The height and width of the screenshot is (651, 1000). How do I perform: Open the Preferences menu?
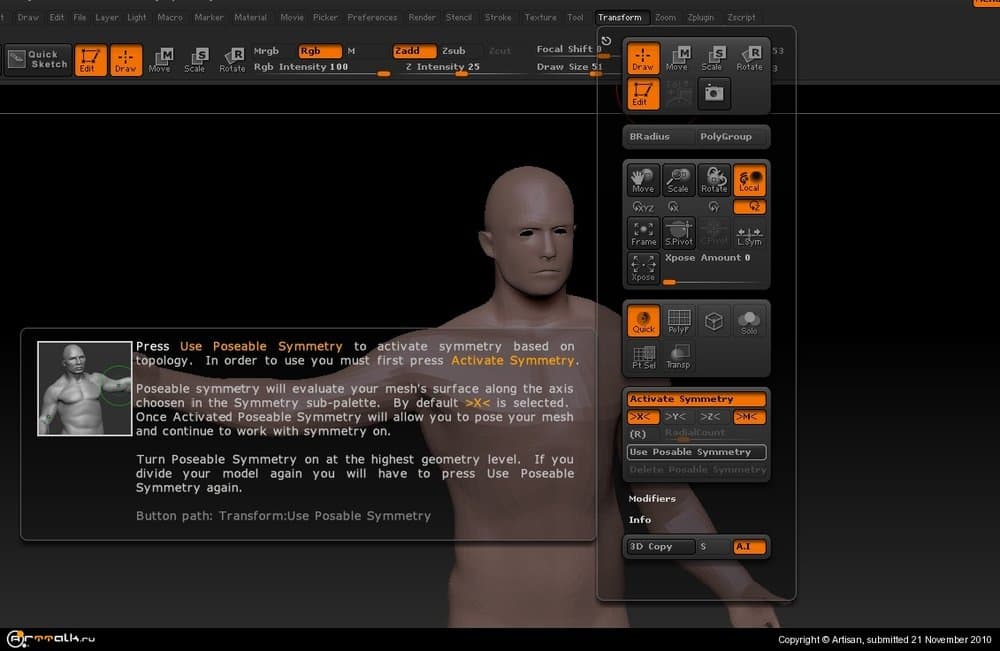(372, 17)
